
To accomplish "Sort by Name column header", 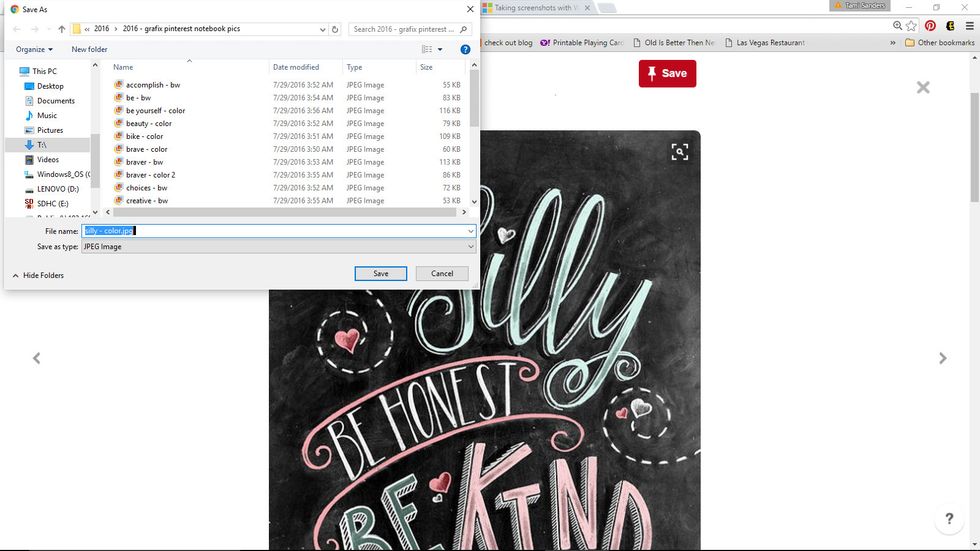I will pyautogui.click(x=123, y=67).
